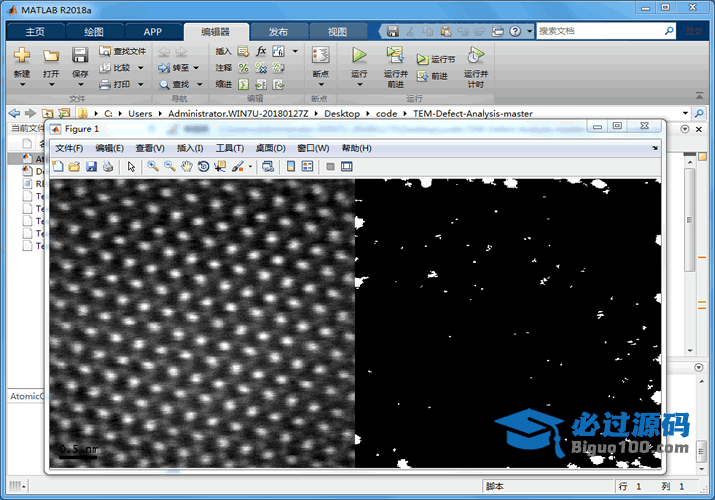Viewport: 715px width, 500px height.
Task: Click the uncomment icon in 编辑 group
Action: click(x=261, y=68)
